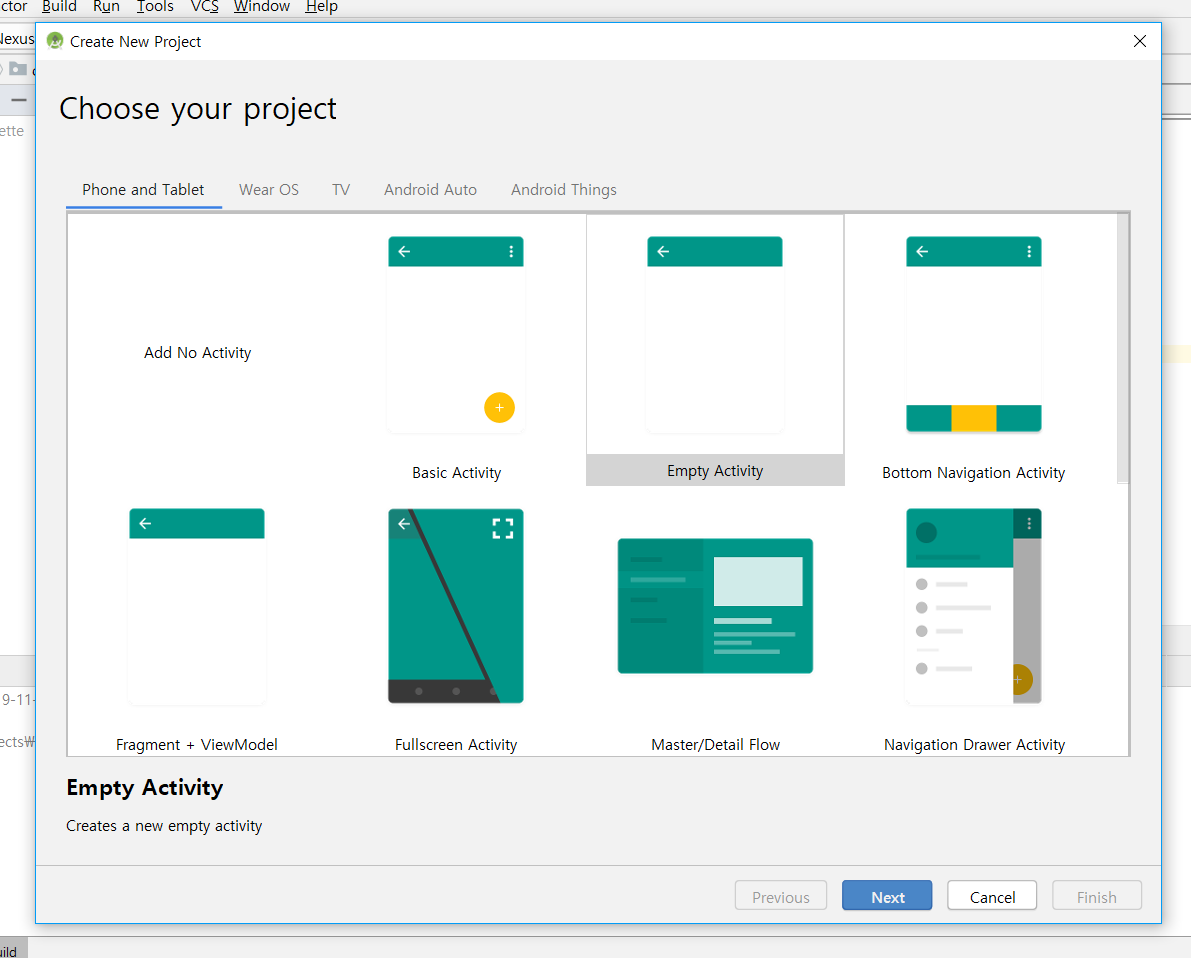Viewport: 1191px width, 958px height.
Task: Select the Basic Activity template thumbnail
Action: point(456,335)
